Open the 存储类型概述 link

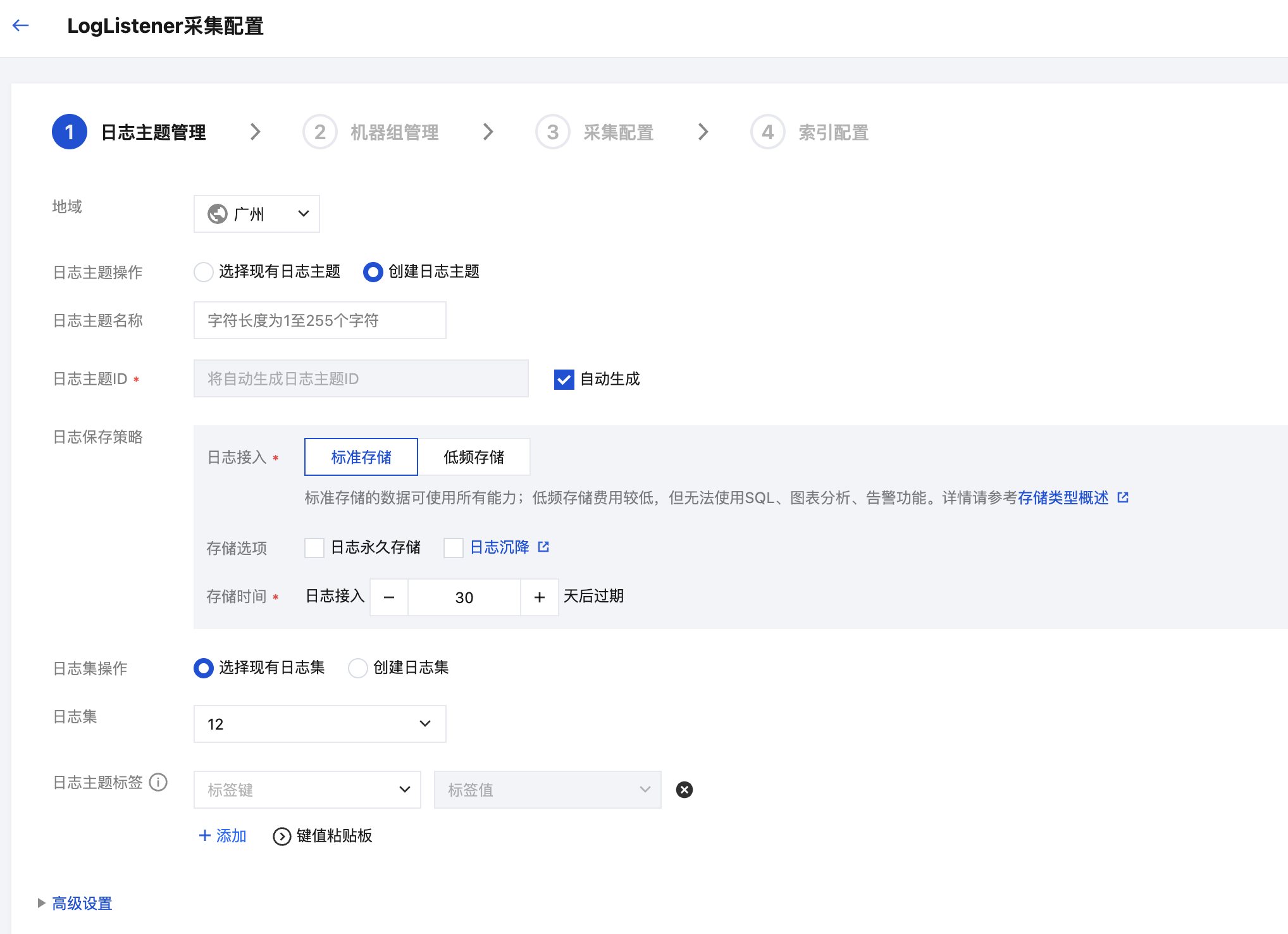(x=1063, y=497)
